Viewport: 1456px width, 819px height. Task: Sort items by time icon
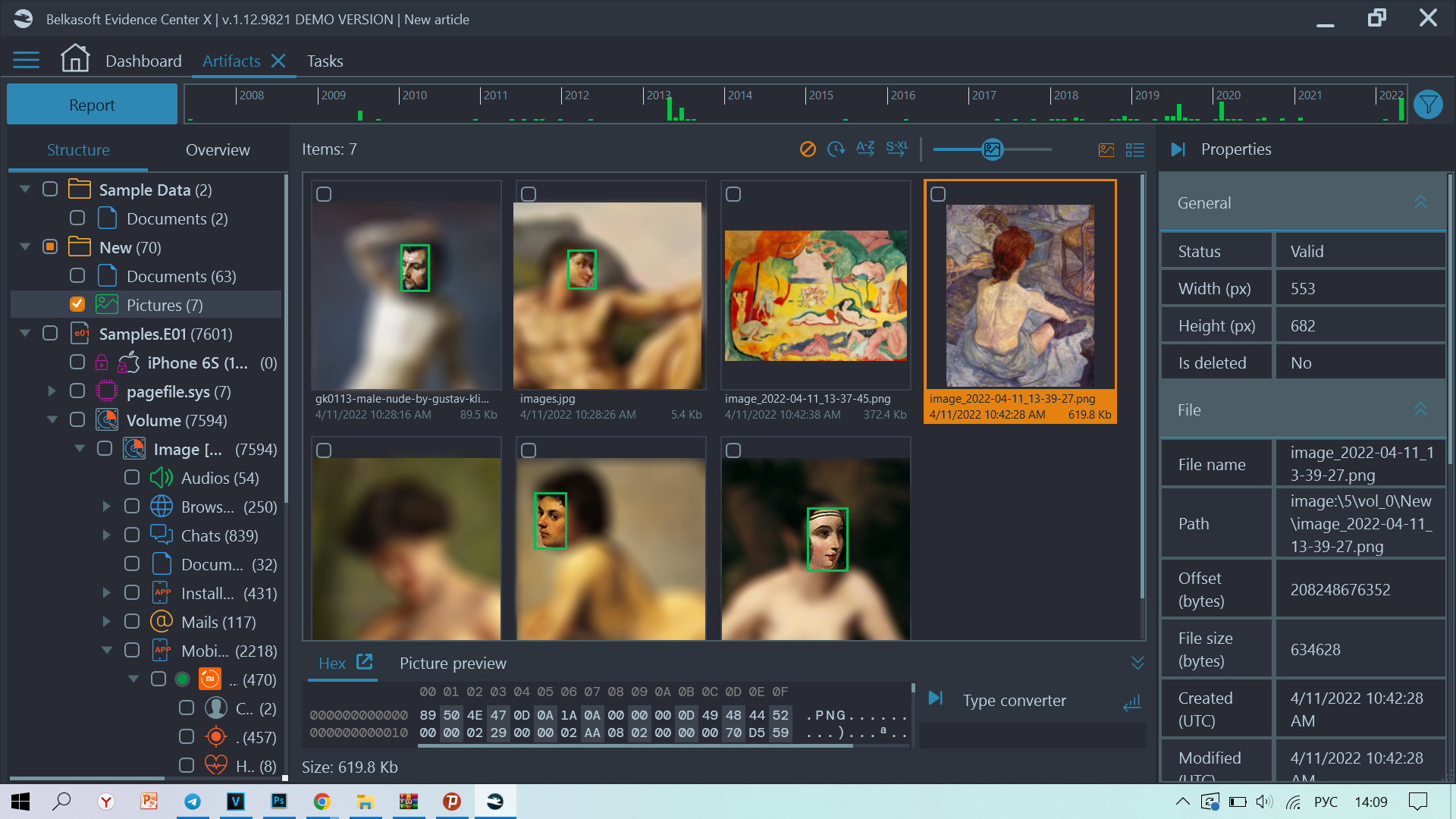click(x=836, y=149)
